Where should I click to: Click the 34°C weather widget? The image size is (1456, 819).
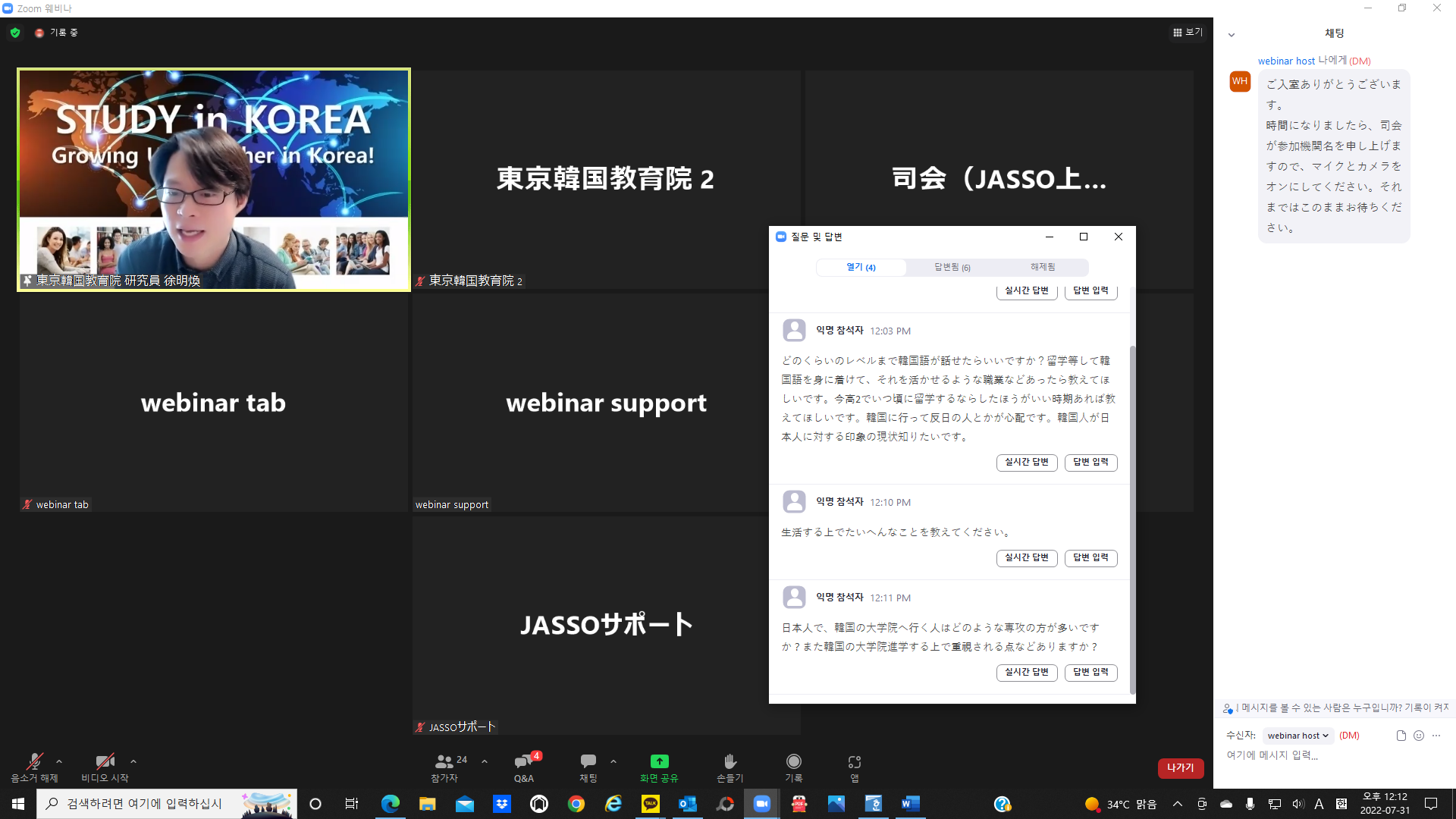(1121, 804)
